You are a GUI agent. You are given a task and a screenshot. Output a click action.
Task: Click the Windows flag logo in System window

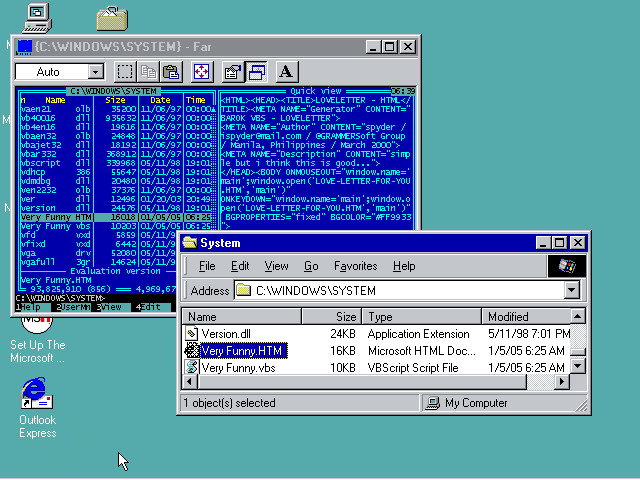(567, 266)
